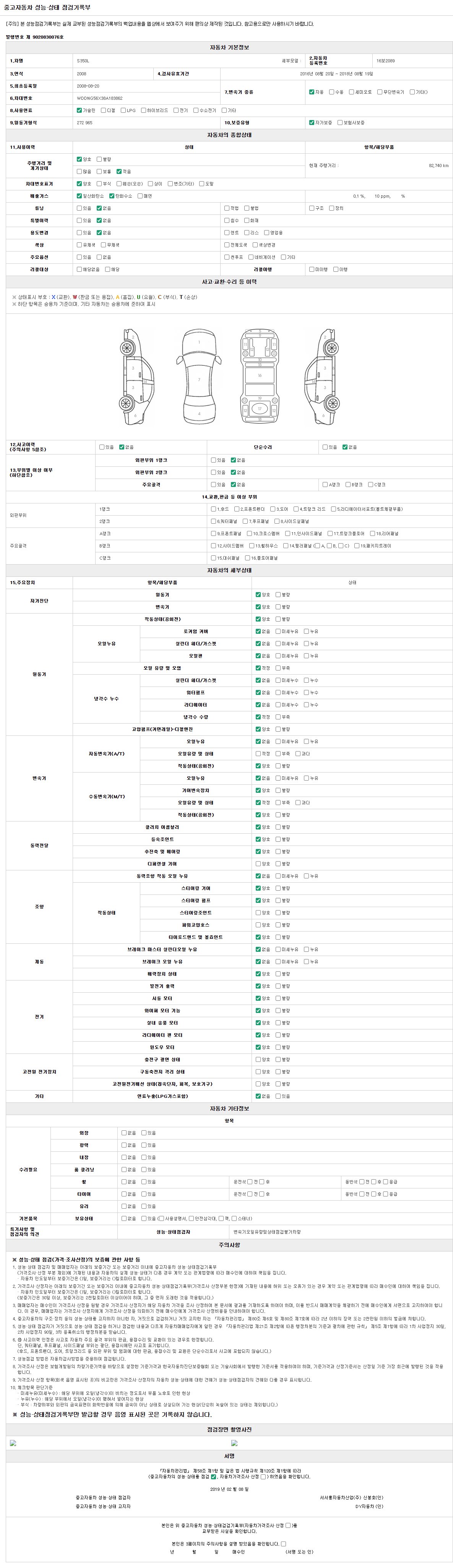This screenshot has width=453, height=1568.
Task: Tick the 1.후드 exterior panel checkbox
Action: 213,509
